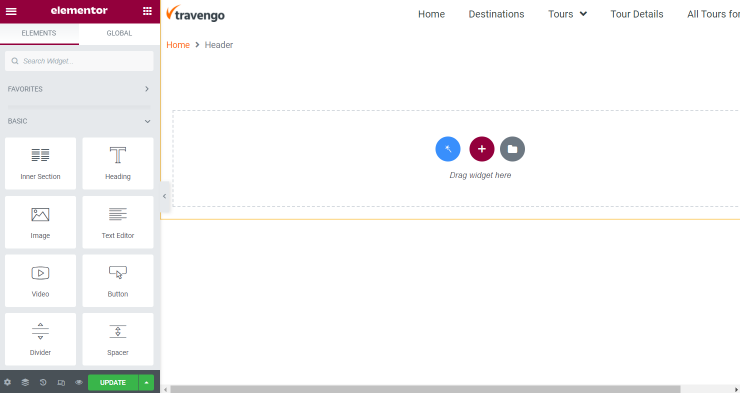Open the widgets grid panel icon
Screen dimensions: 740x393
coord(147,11)
